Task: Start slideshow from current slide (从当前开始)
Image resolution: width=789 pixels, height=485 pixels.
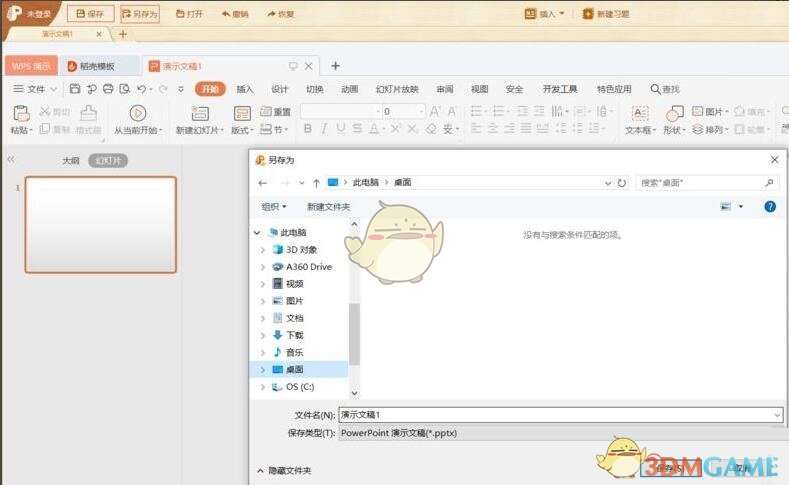Action: coord(138,113)
